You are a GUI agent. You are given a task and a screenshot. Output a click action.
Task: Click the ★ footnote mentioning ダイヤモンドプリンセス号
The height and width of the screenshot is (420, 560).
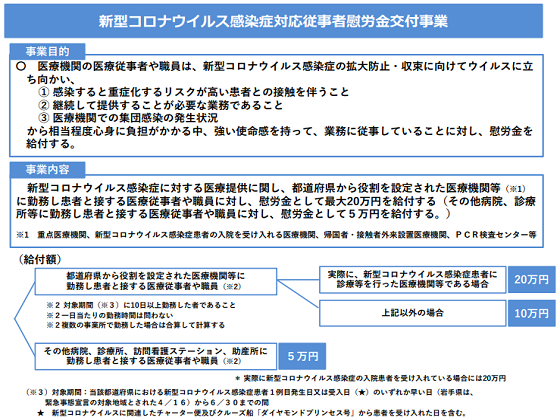click(x=251, y=413)
